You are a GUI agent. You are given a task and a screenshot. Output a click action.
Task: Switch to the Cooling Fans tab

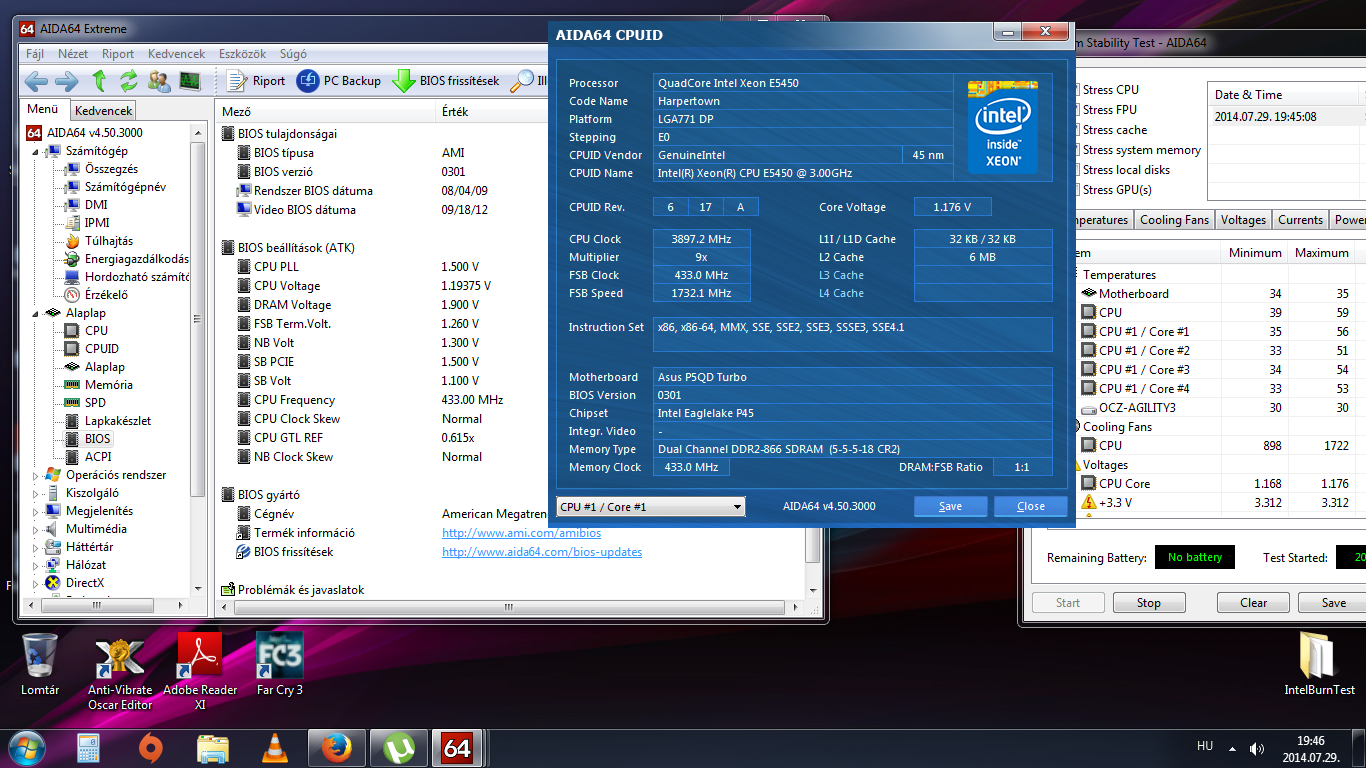pyautogui.click(x=1174, y=220)
